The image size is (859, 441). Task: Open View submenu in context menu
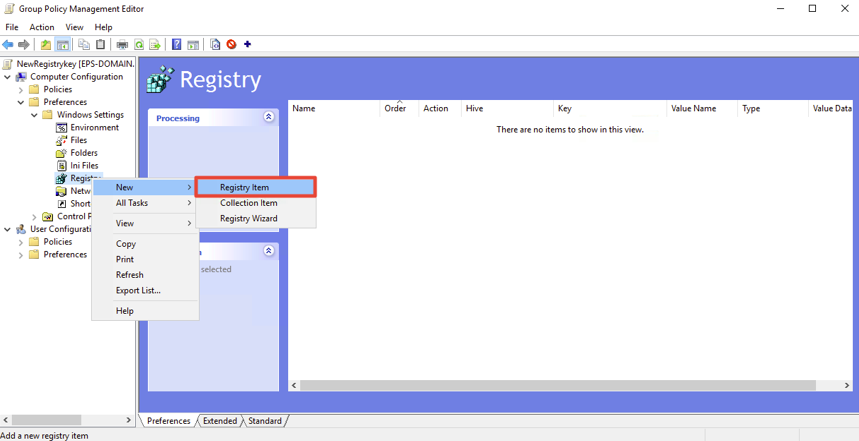(x=145, y=223)
